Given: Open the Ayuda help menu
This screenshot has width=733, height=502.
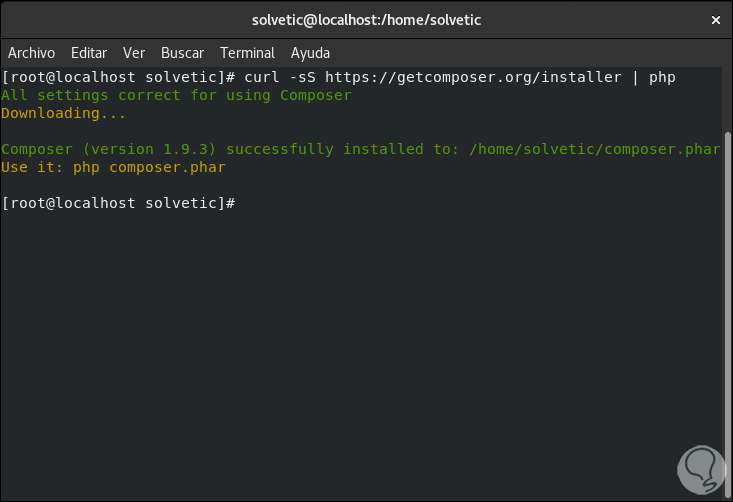Looking at the screenshot, I should (x=310, y=53).
